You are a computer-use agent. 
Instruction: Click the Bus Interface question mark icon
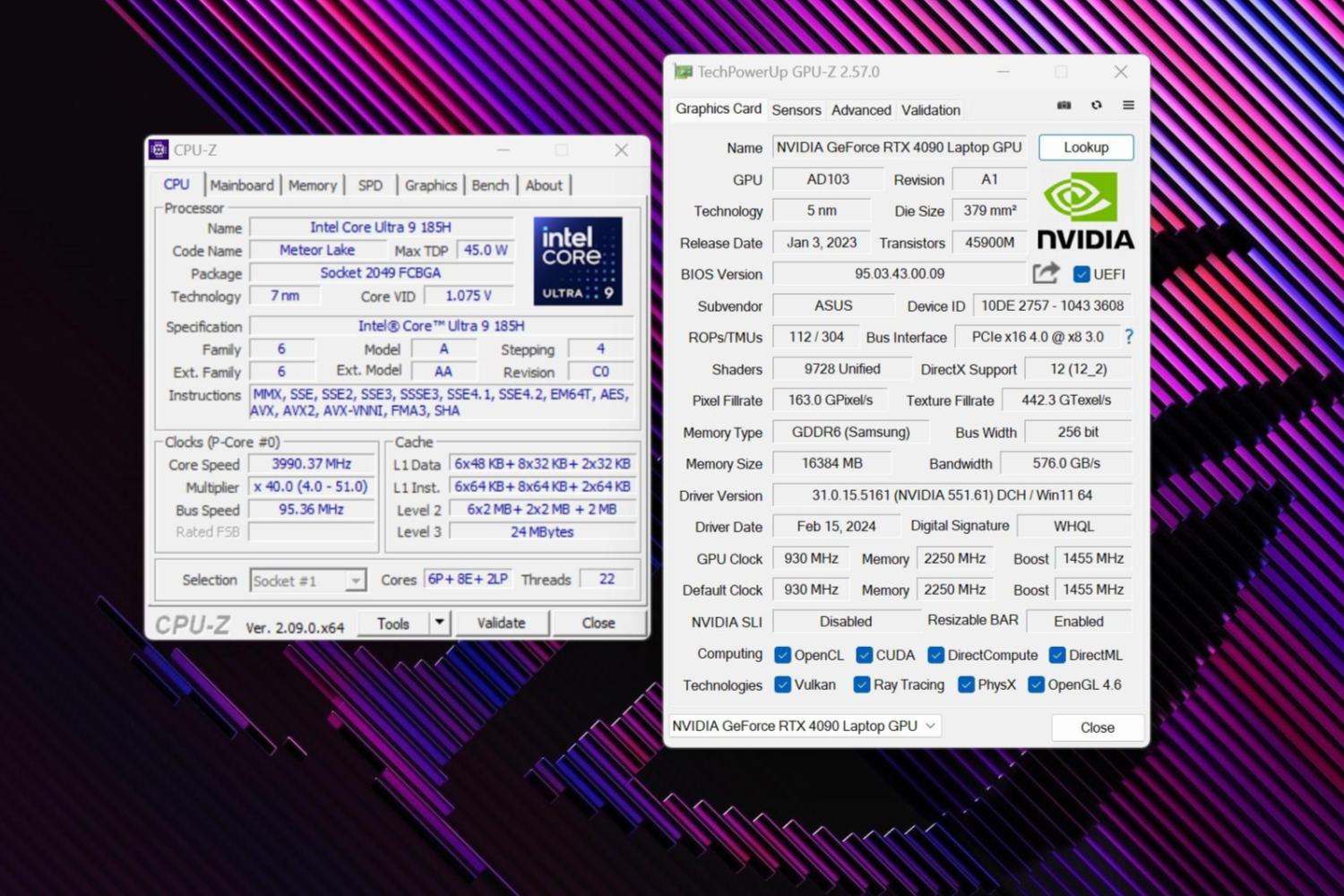coord(1129,337)
